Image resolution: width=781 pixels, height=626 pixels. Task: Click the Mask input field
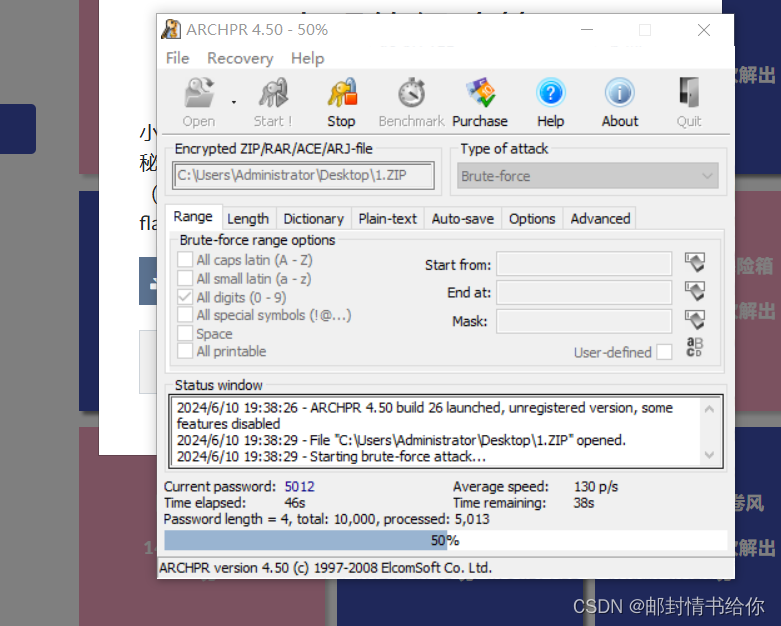click(584, 321)
